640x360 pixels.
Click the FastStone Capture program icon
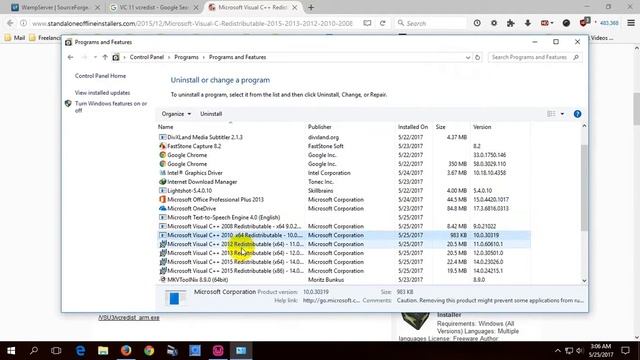pos(162,146)
